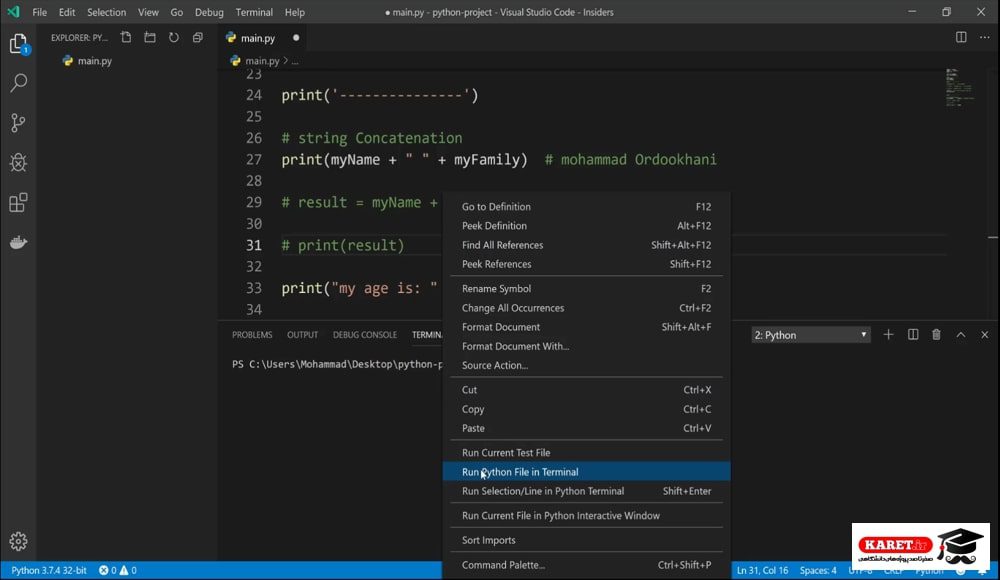Image resolution: width=1000 pixels, height=580 pixels.
Task: Choose Rename Symbol
Action: (x=586, y=288)
